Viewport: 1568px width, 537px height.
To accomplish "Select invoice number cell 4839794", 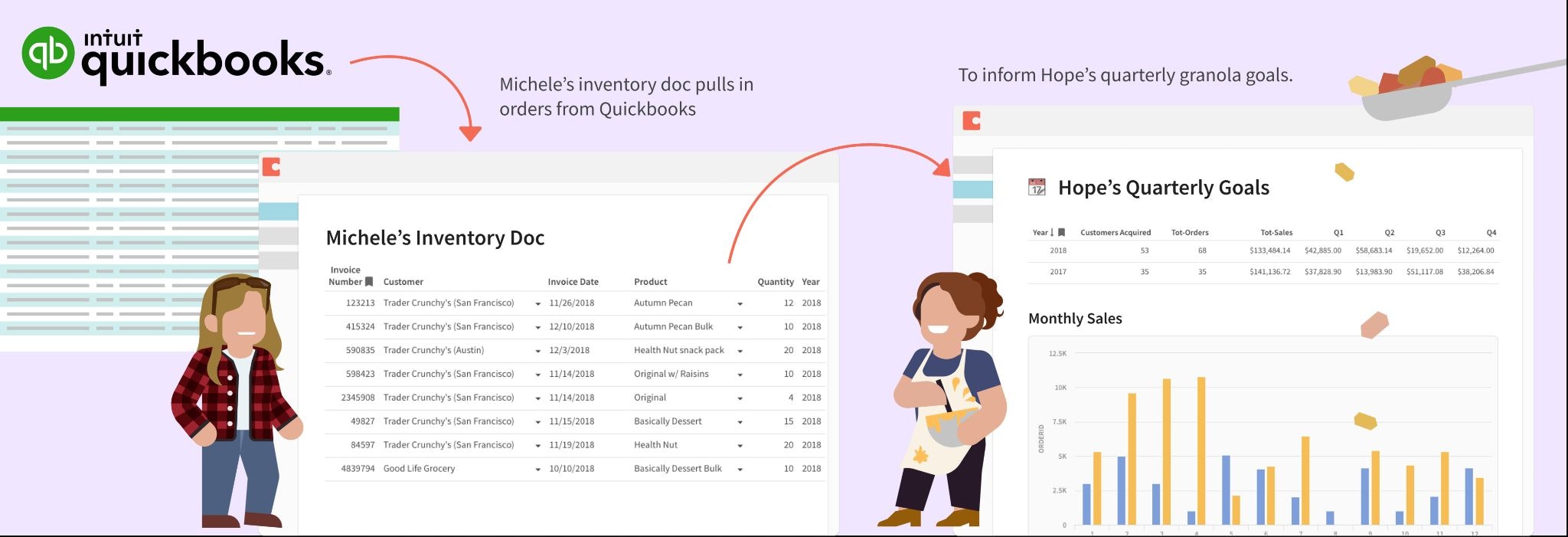I will coord(358,469).
